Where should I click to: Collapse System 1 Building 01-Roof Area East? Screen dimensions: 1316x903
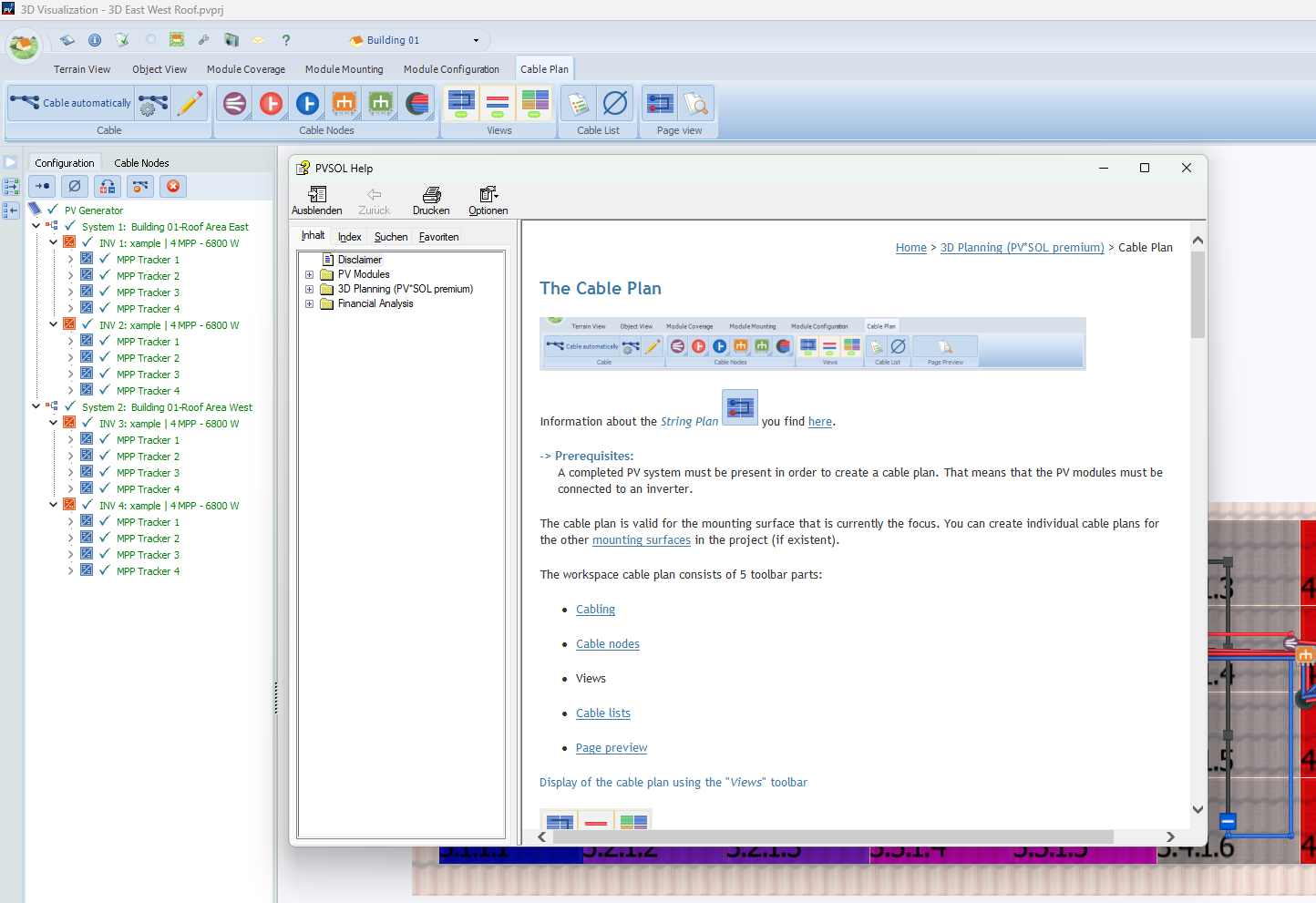tap(36, 226)
